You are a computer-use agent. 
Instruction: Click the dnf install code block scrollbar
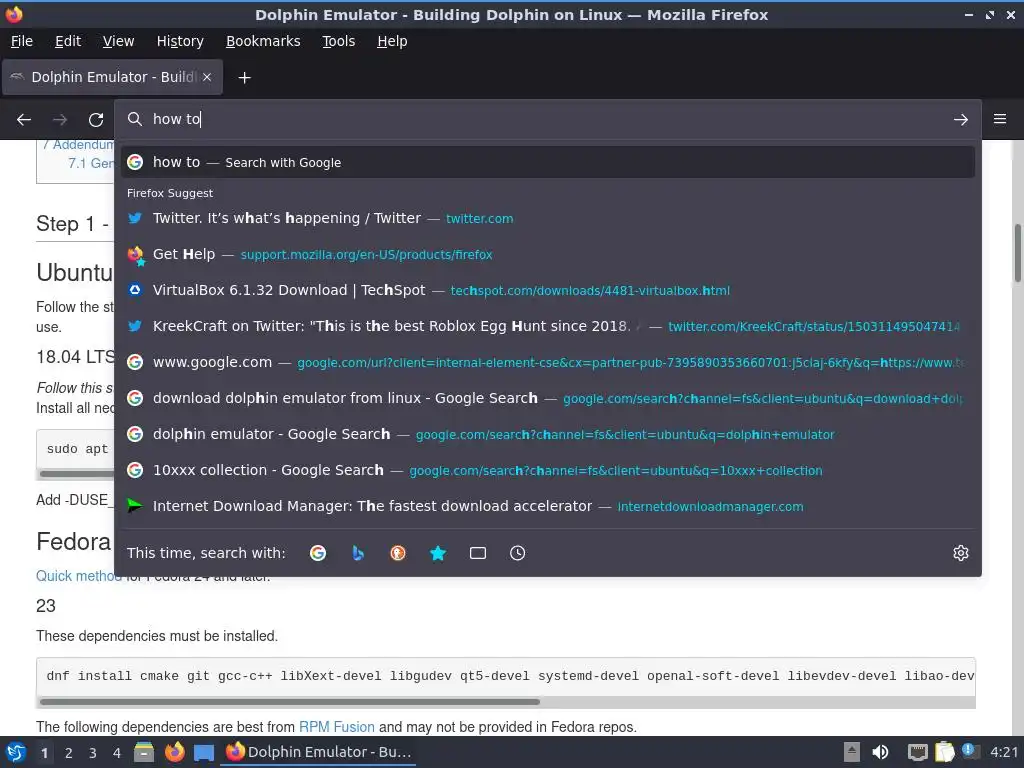pos(289,702)
